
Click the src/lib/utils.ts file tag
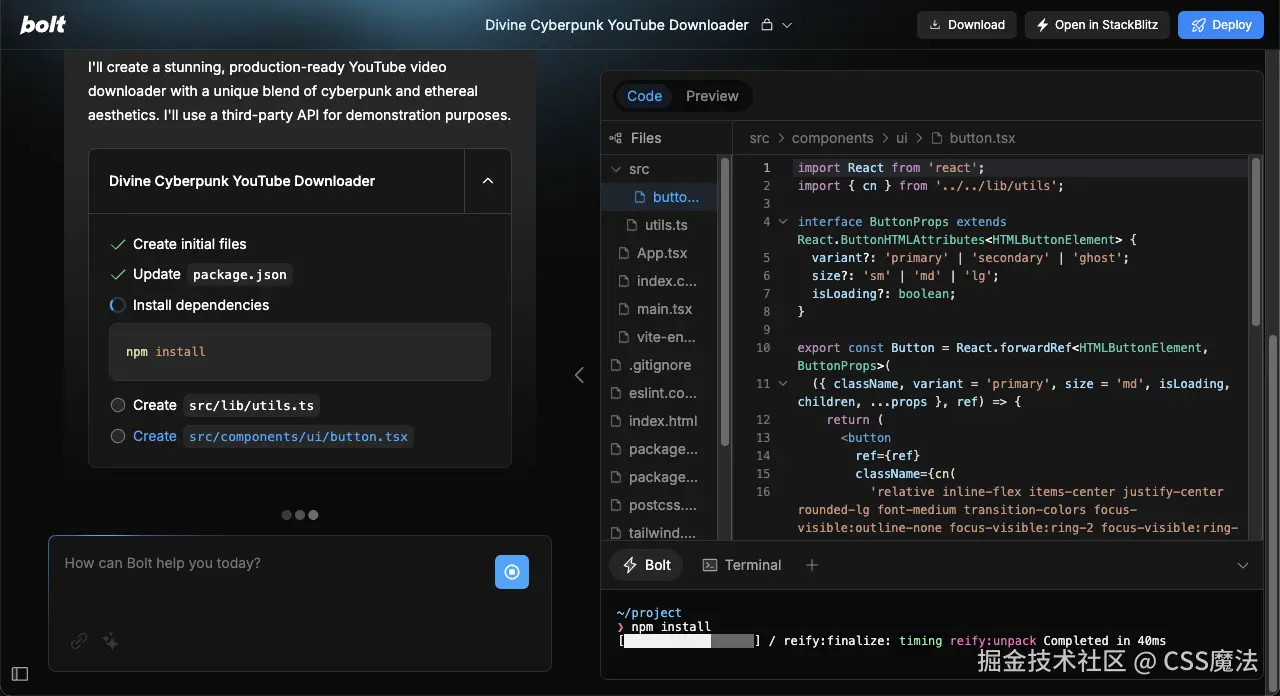[x=252, y=405]
